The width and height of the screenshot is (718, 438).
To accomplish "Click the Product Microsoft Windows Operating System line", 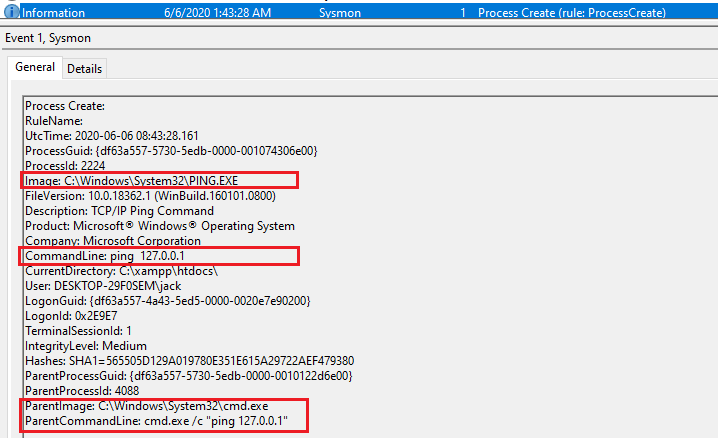I will click(x=160, y=226).
